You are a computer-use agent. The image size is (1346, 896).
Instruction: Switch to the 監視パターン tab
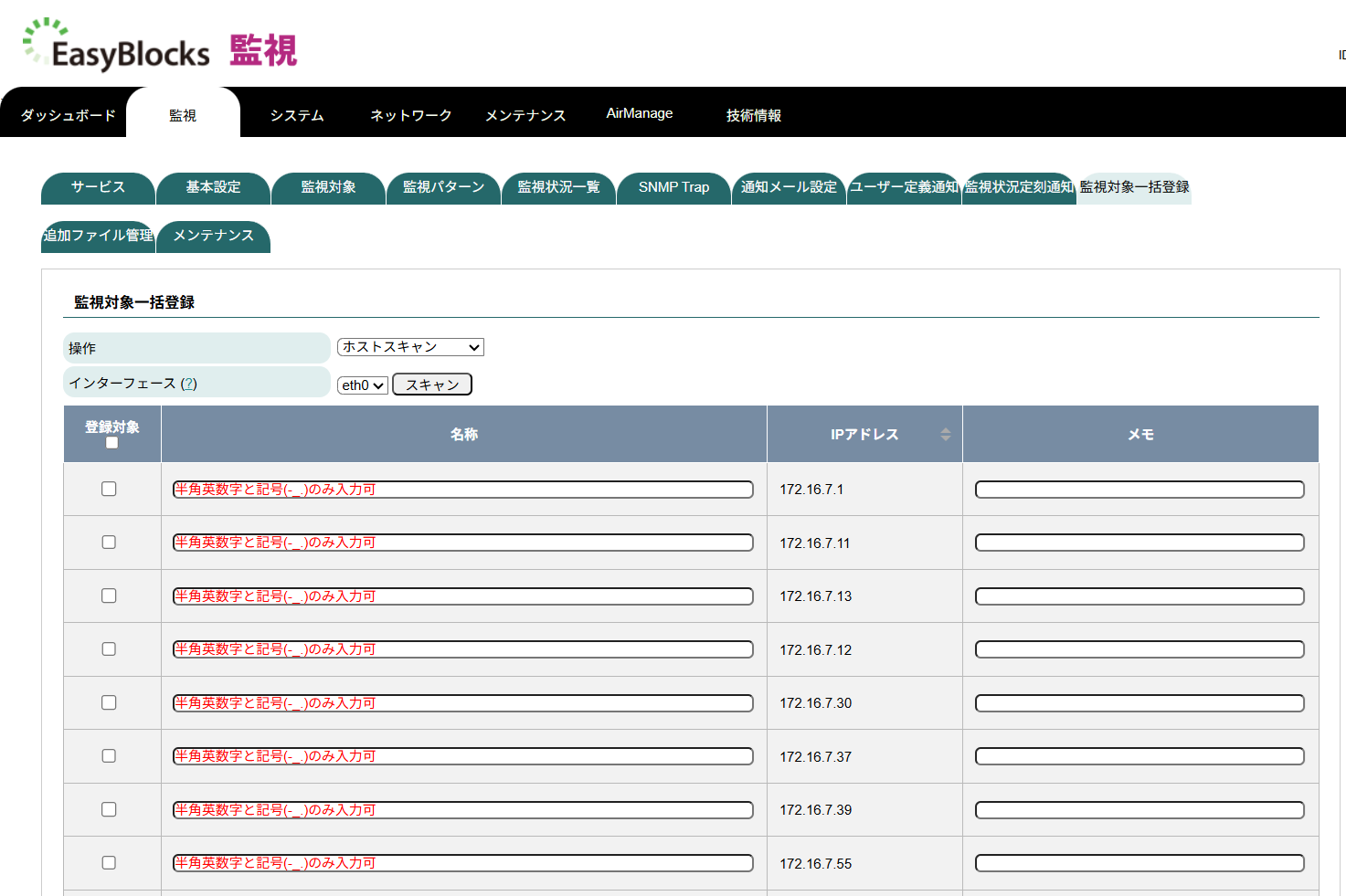(442, 188)
